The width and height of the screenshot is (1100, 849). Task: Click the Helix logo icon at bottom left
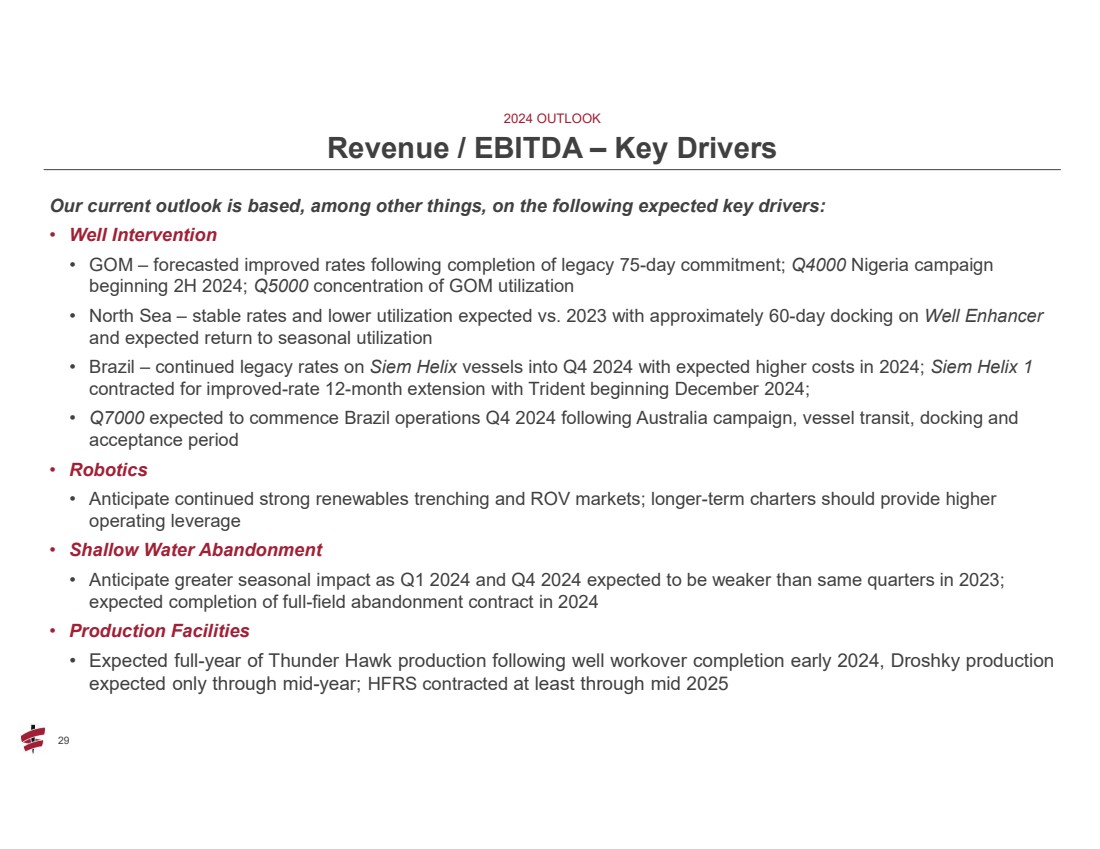click(33, 739)
